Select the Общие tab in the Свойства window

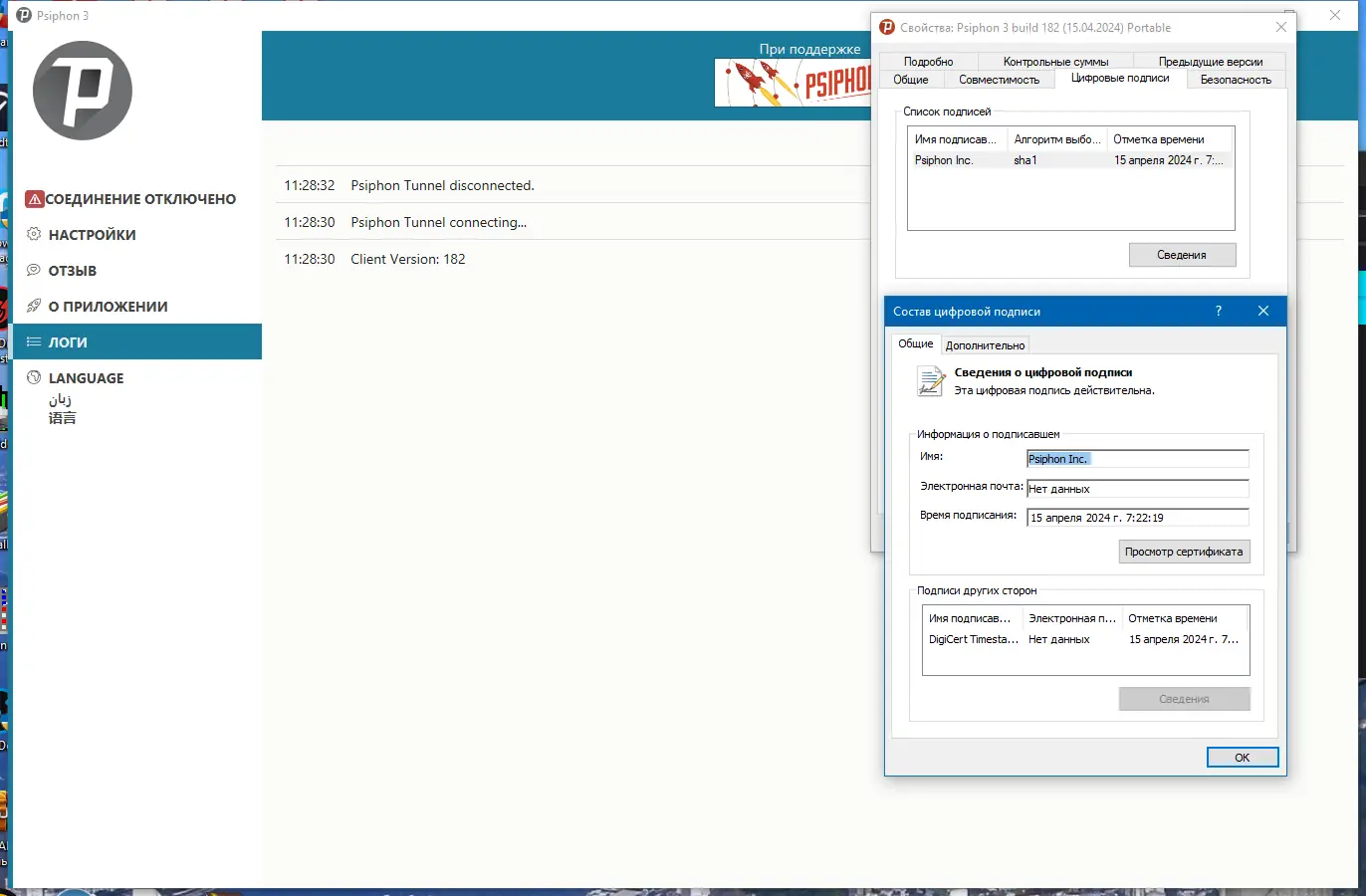pos(910,80)
